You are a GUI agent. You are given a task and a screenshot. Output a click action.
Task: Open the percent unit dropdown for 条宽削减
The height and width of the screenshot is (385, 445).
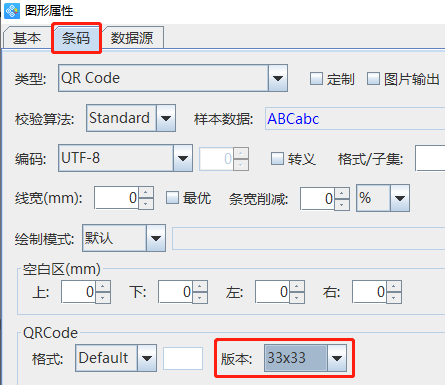pos(383,198)
